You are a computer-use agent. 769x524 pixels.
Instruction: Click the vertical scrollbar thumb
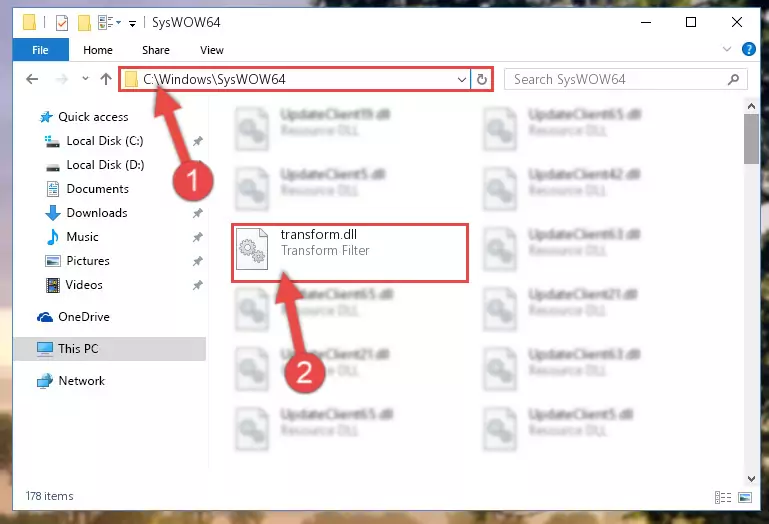click(751, 138)
